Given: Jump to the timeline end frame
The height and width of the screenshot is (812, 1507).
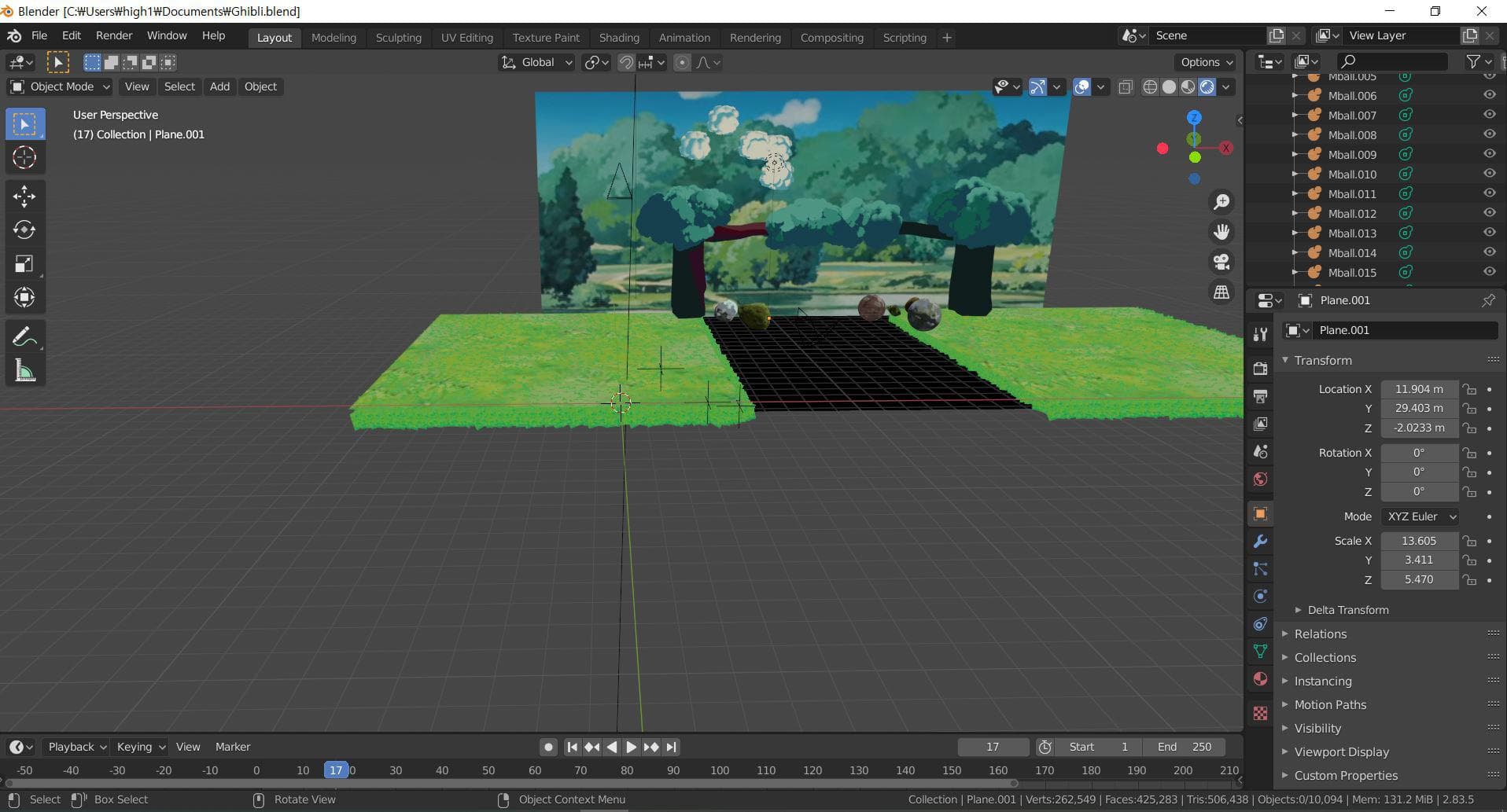Looking at the screenshot, I should 671,747.
